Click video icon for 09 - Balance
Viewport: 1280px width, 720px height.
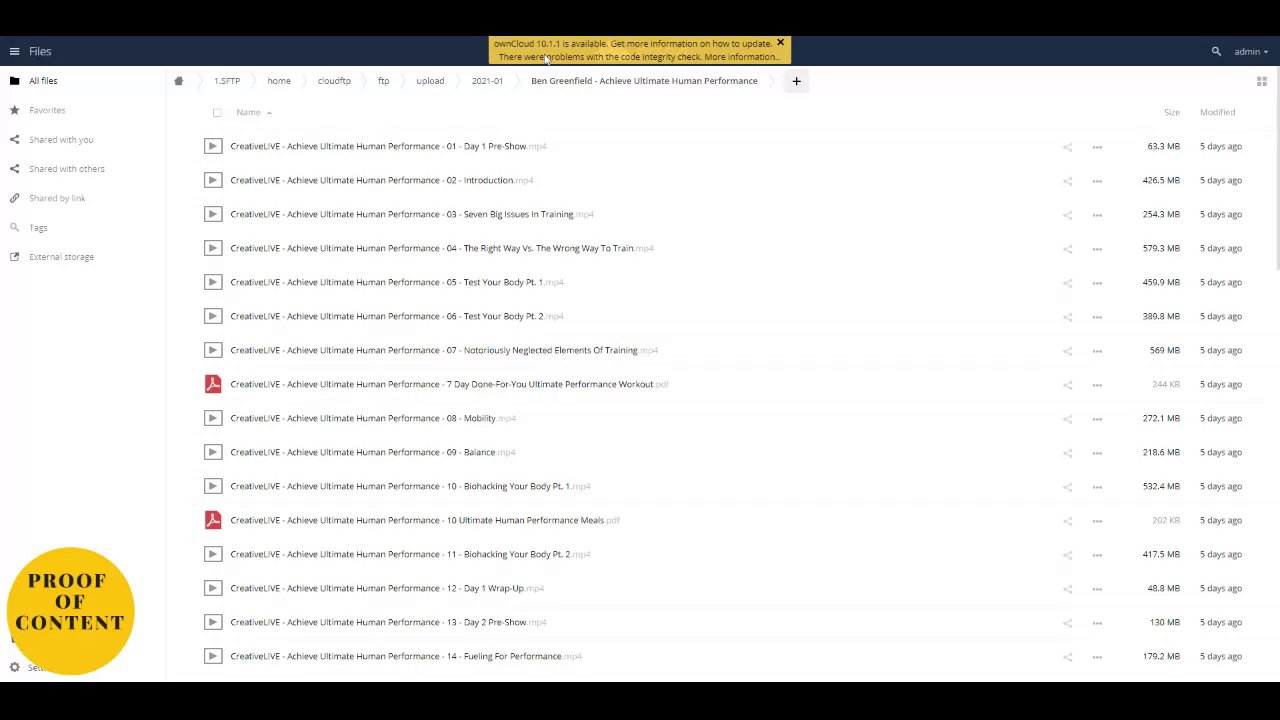(x=213, y=452)
